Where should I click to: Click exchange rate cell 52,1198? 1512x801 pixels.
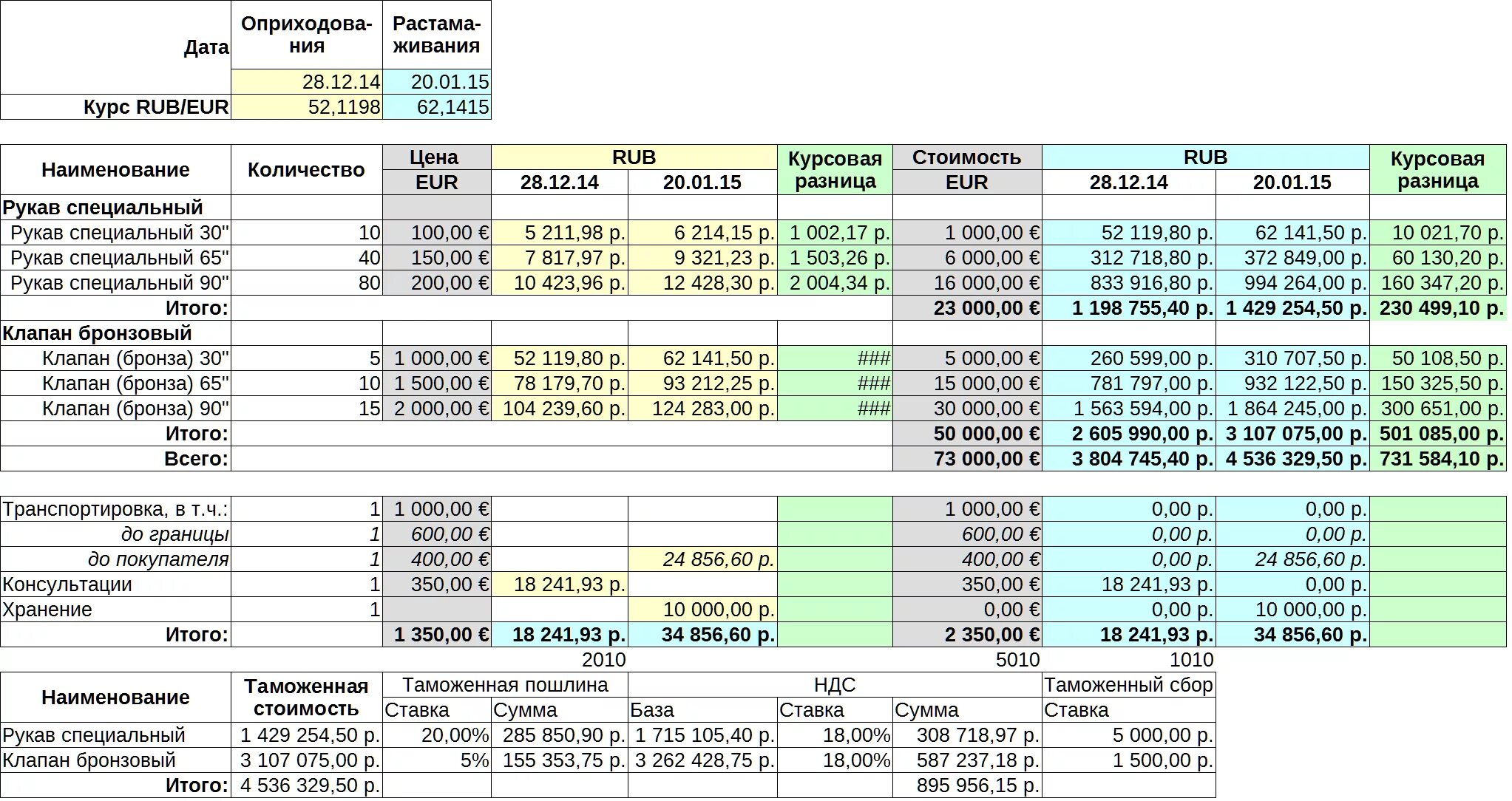[307, 107]
